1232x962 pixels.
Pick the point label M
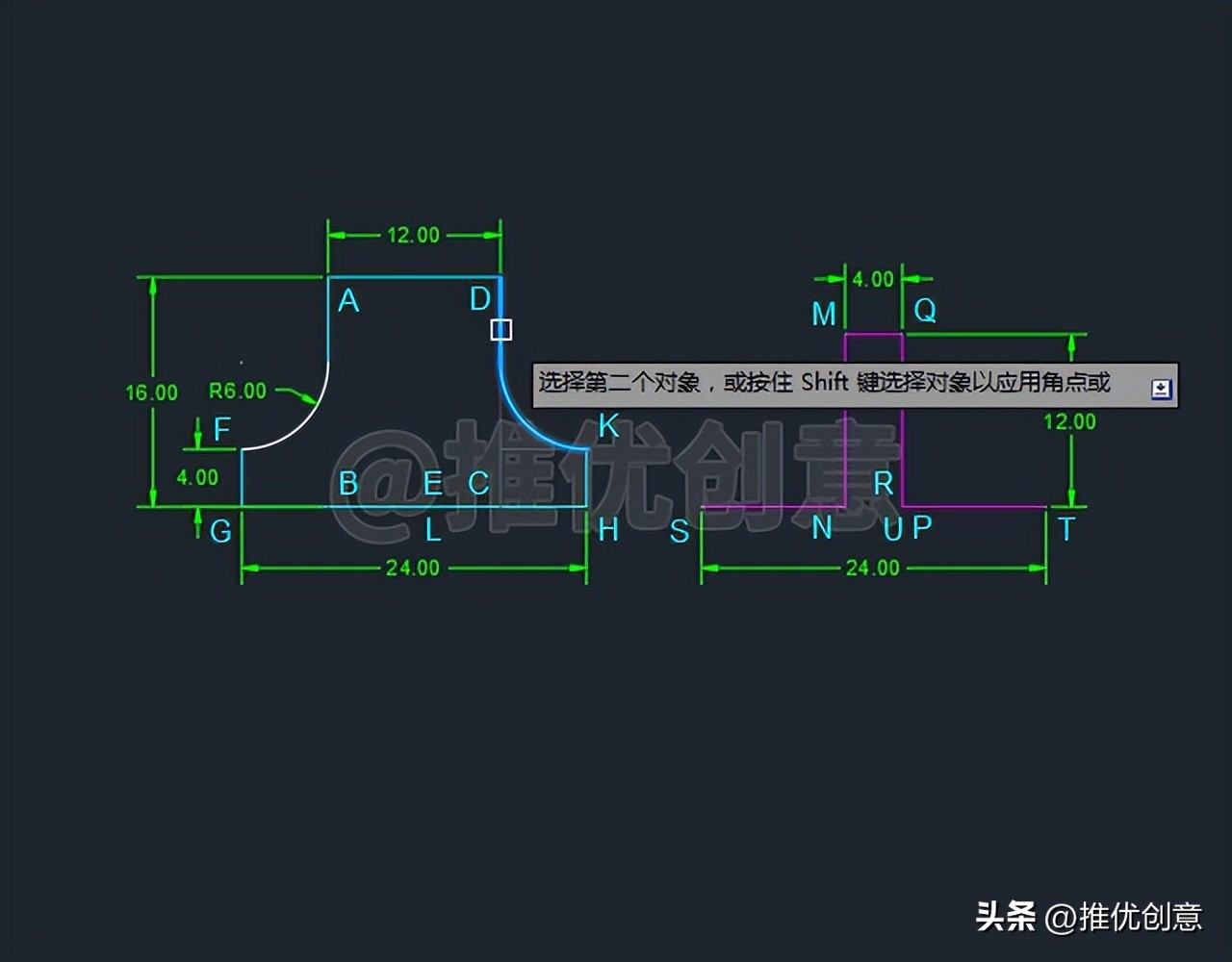pos(824,314)
